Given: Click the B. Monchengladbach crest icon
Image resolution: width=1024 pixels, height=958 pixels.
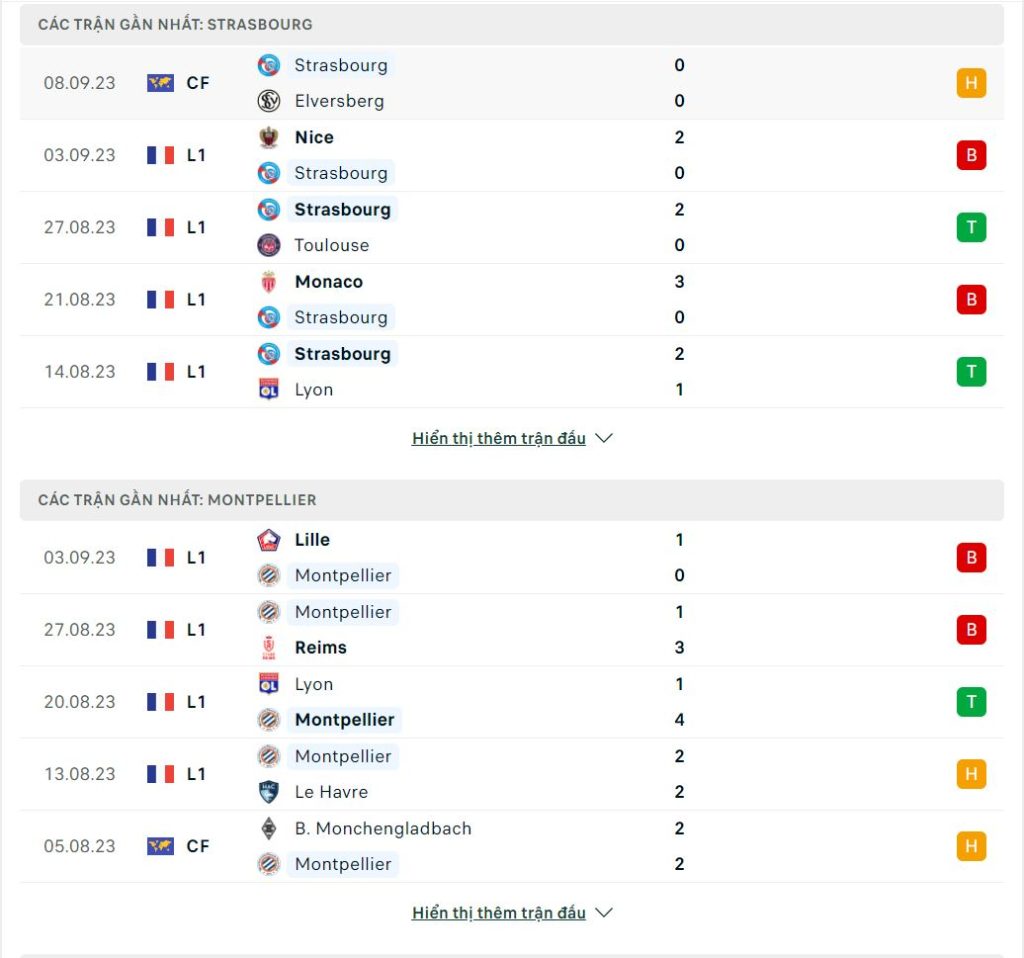Looking at the screenshot, I should click(268, 828).
